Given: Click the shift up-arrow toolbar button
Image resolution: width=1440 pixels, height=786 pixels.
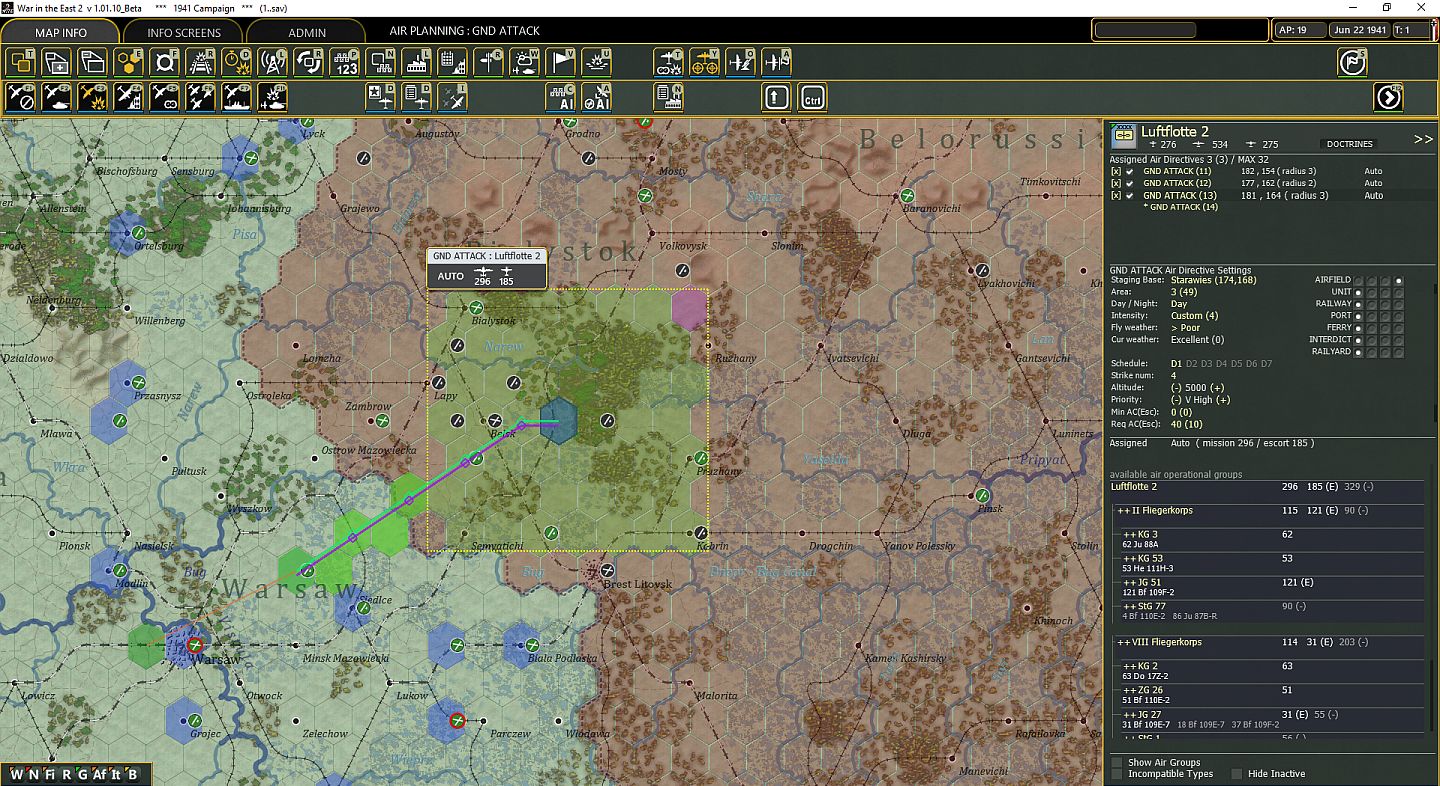Looking at the screenshot, I should pyautogui.click(x=777, y=97).
